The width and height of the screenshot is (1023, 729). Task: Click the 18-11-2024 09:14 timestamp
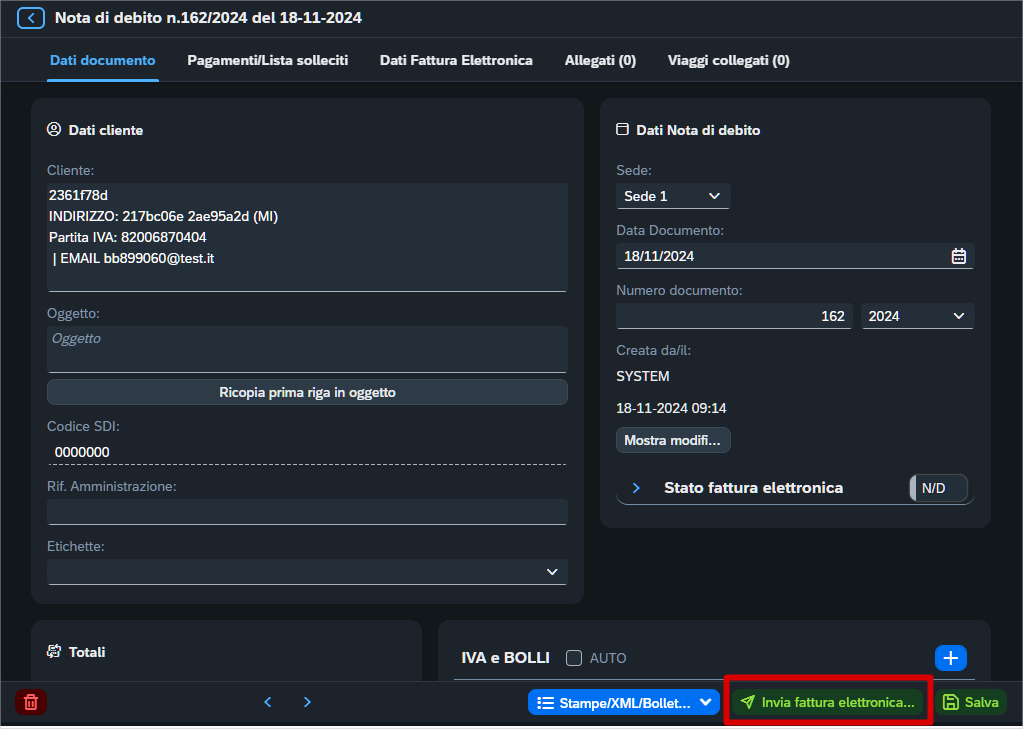coord(671,409)
